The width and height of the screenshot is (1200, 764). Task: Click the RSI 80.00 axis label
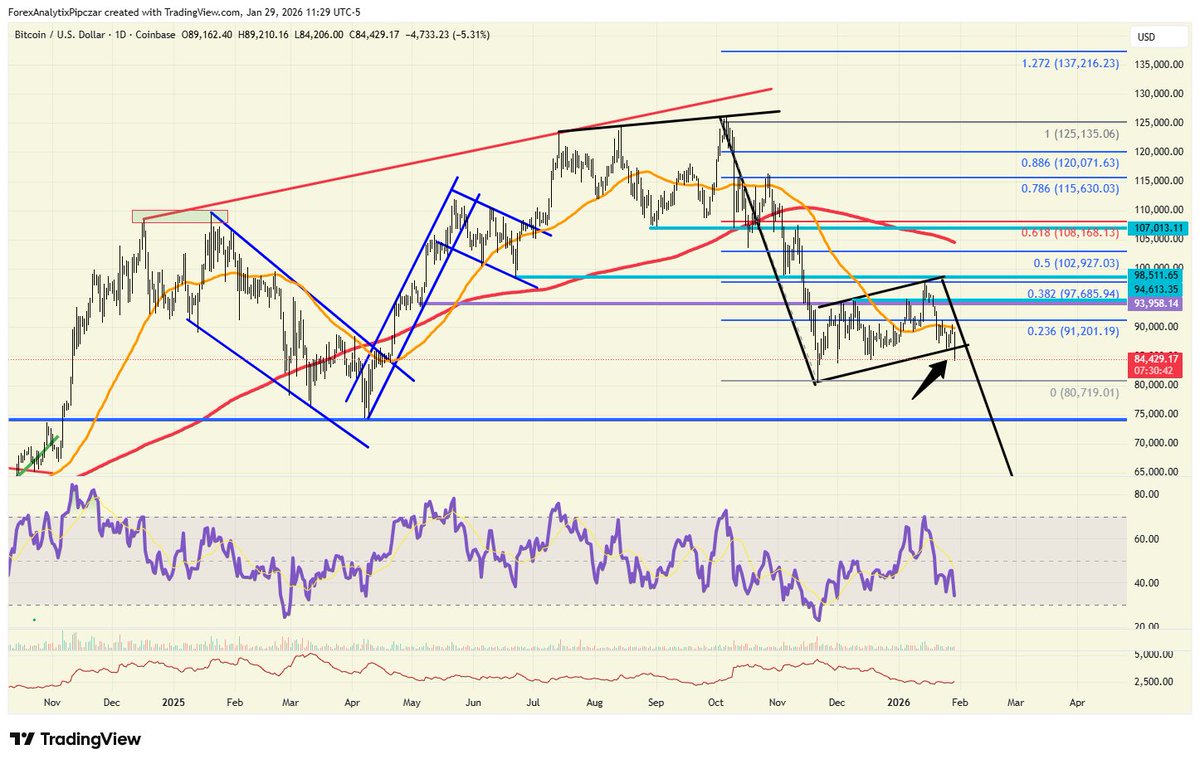pyautogui.click(x=1146, y=494)
